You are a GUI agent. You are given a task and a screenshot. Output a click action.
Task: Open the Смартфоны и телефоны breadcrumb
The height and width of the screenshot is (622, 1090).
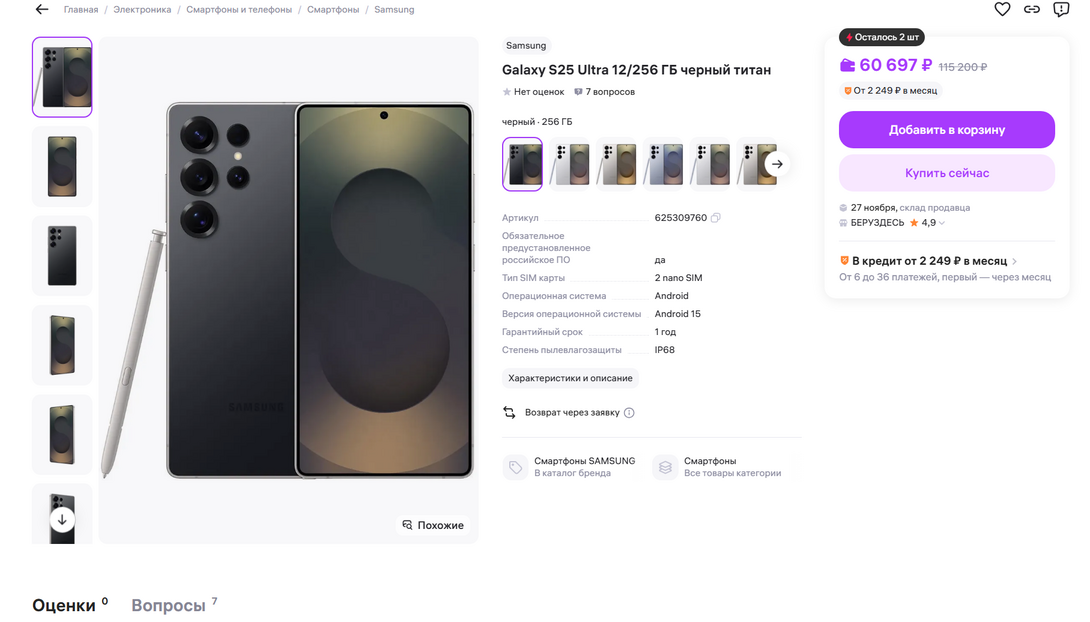pyautogui.click(x=239, y=9)
